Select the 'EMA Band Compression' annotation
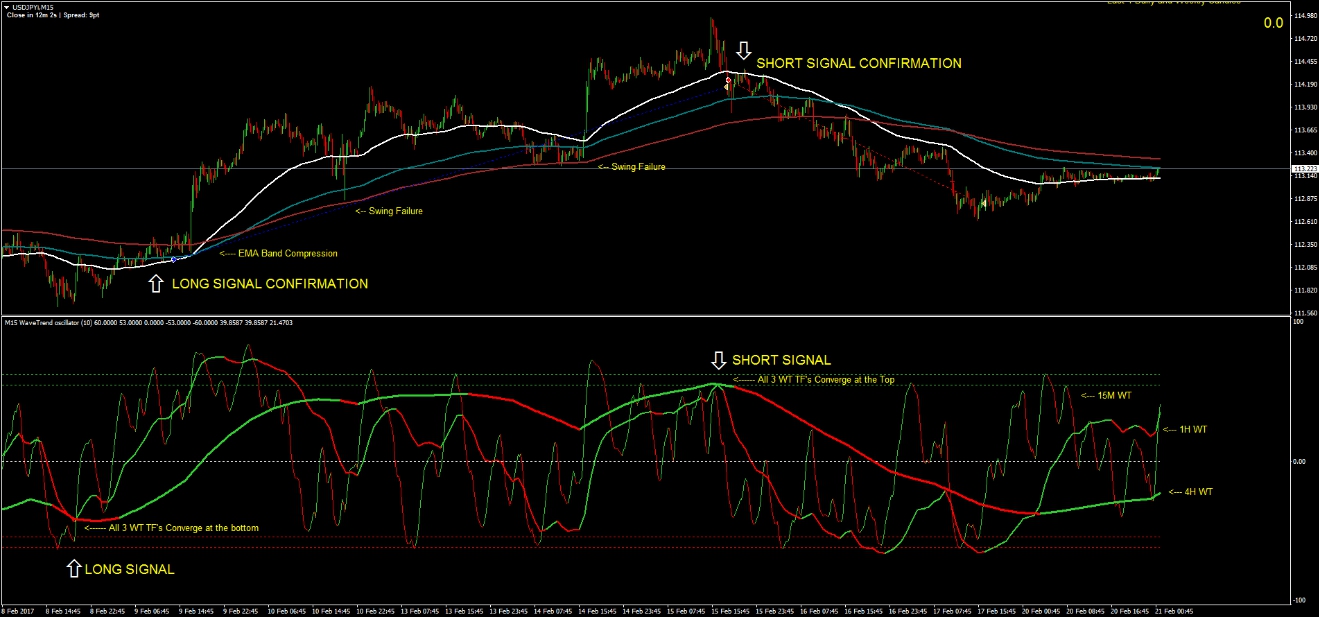Viewport: 1319px width, 617px height. click(x=278, y=253)
